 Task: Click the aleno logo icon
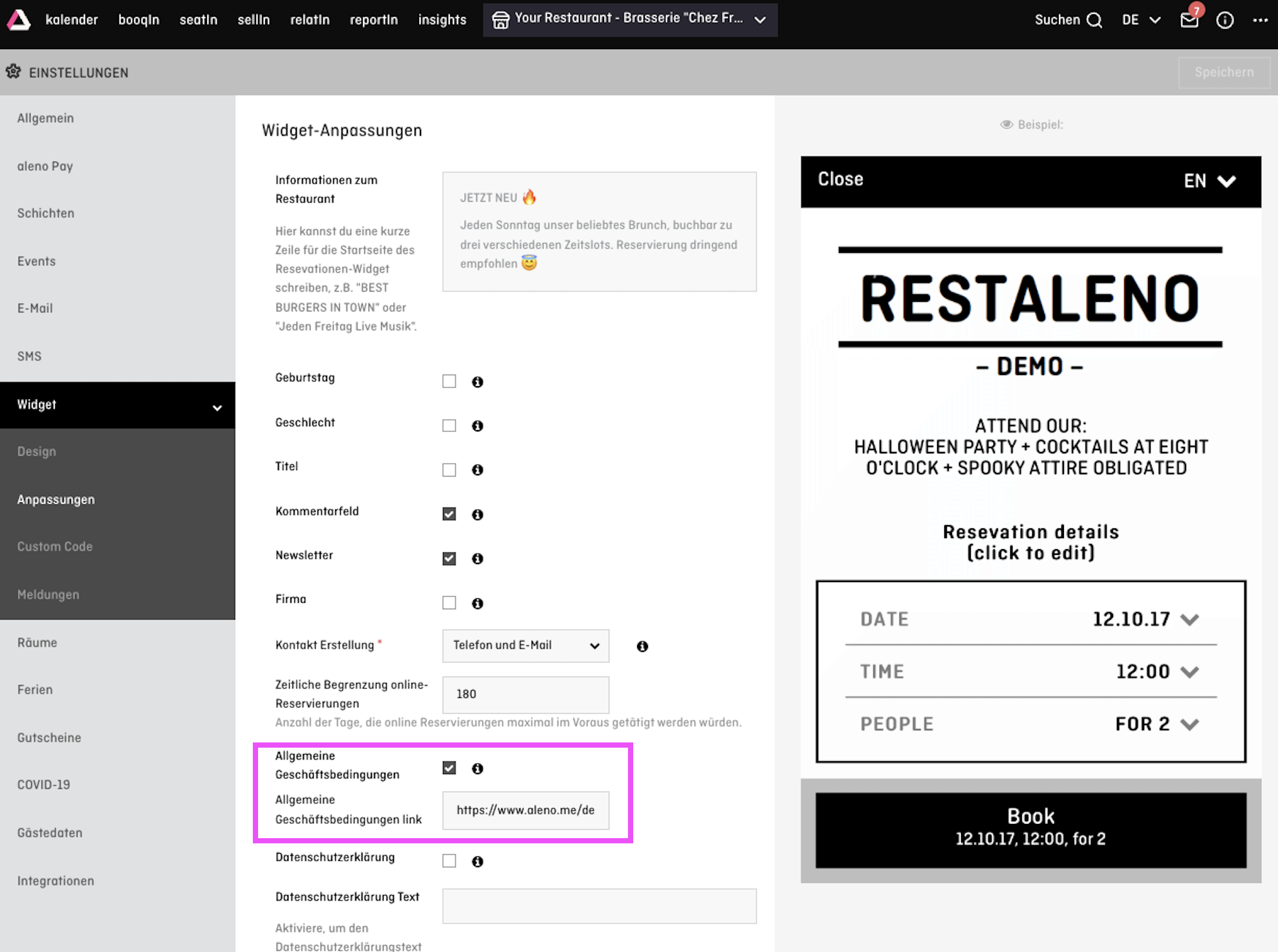pyautogui.click(x=19, y=19)
